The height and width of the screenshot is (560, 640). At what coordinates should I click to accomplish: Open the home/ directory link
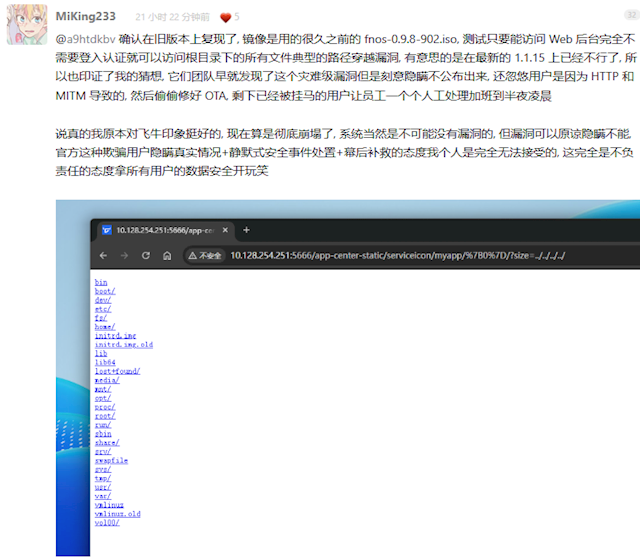click(x=105, y=326)
